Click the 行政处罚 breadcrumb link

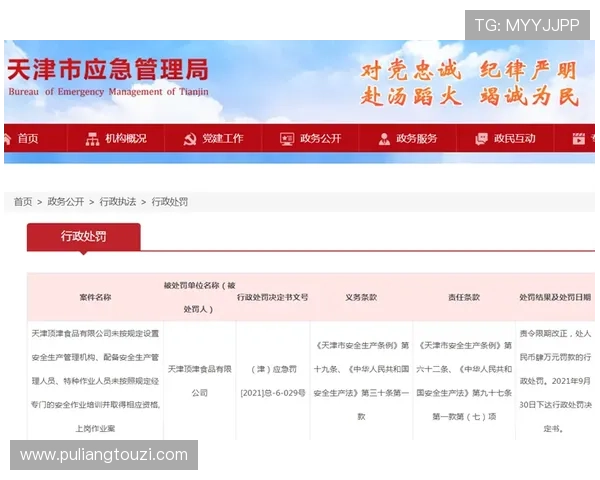[170, 202]
